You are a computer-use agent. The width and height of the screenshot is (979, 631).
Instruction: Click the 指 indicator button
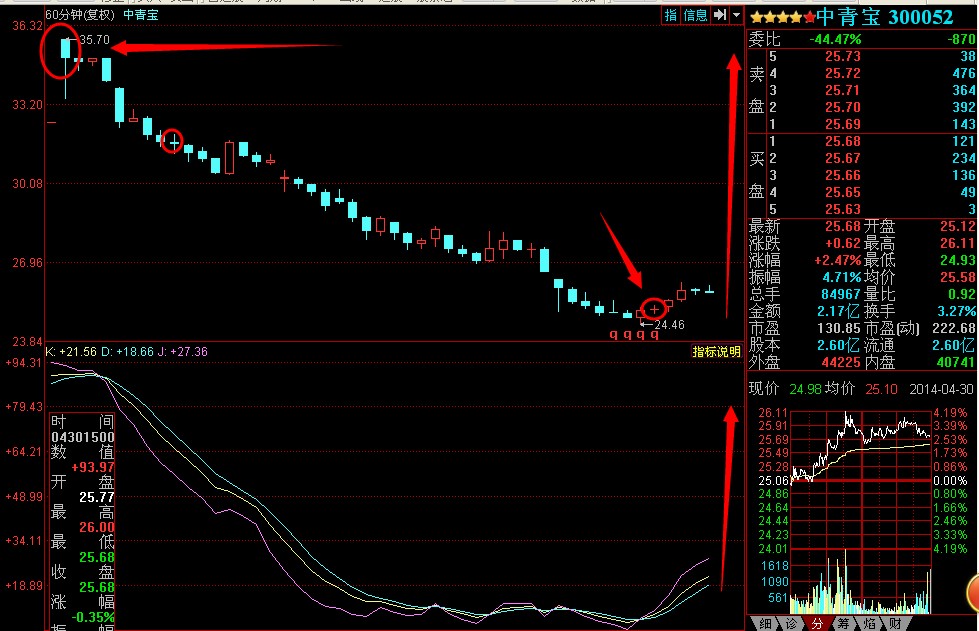[x=671, y=15]
